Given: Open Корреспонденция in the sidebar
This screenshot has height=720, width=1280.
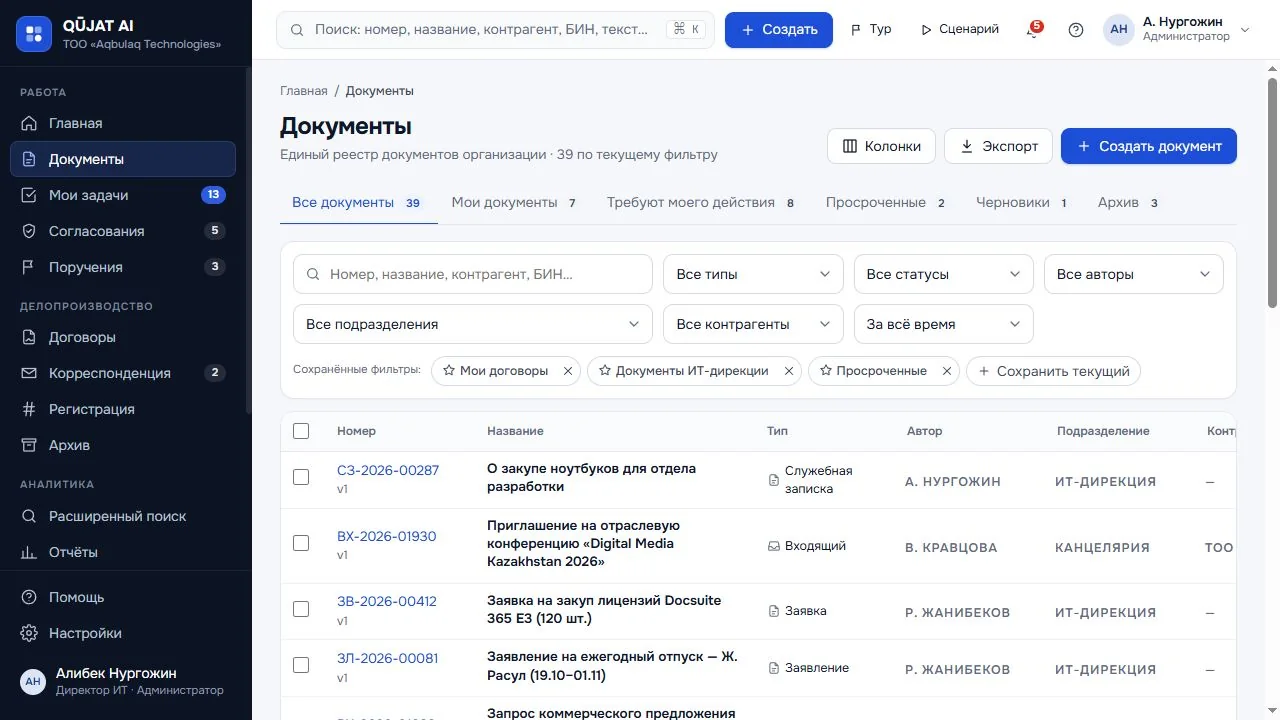Looking at the screenshot, I should coord(123,373).
